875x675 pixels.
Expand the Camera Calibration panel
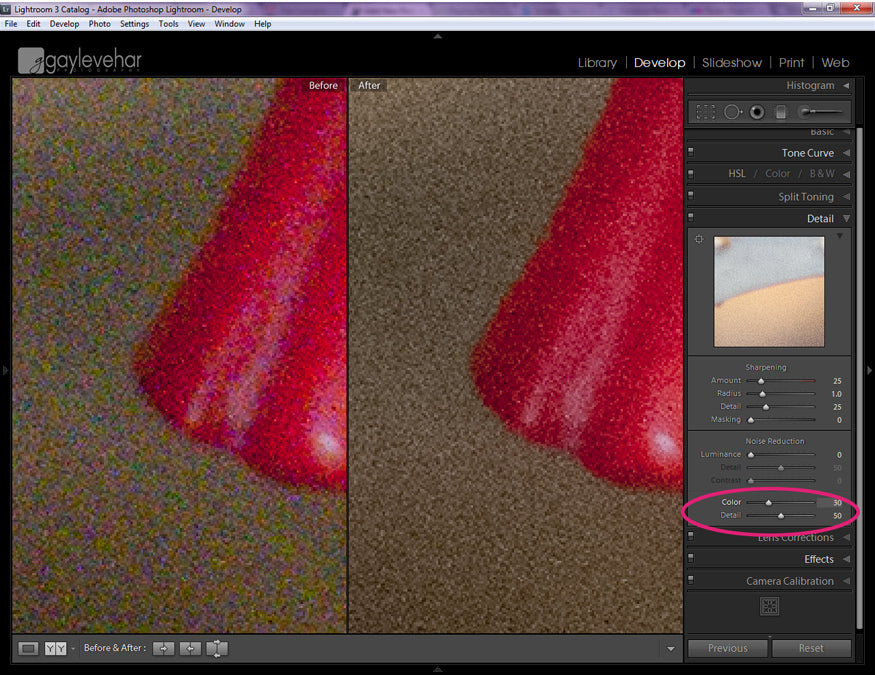click(x=846, y=581)
